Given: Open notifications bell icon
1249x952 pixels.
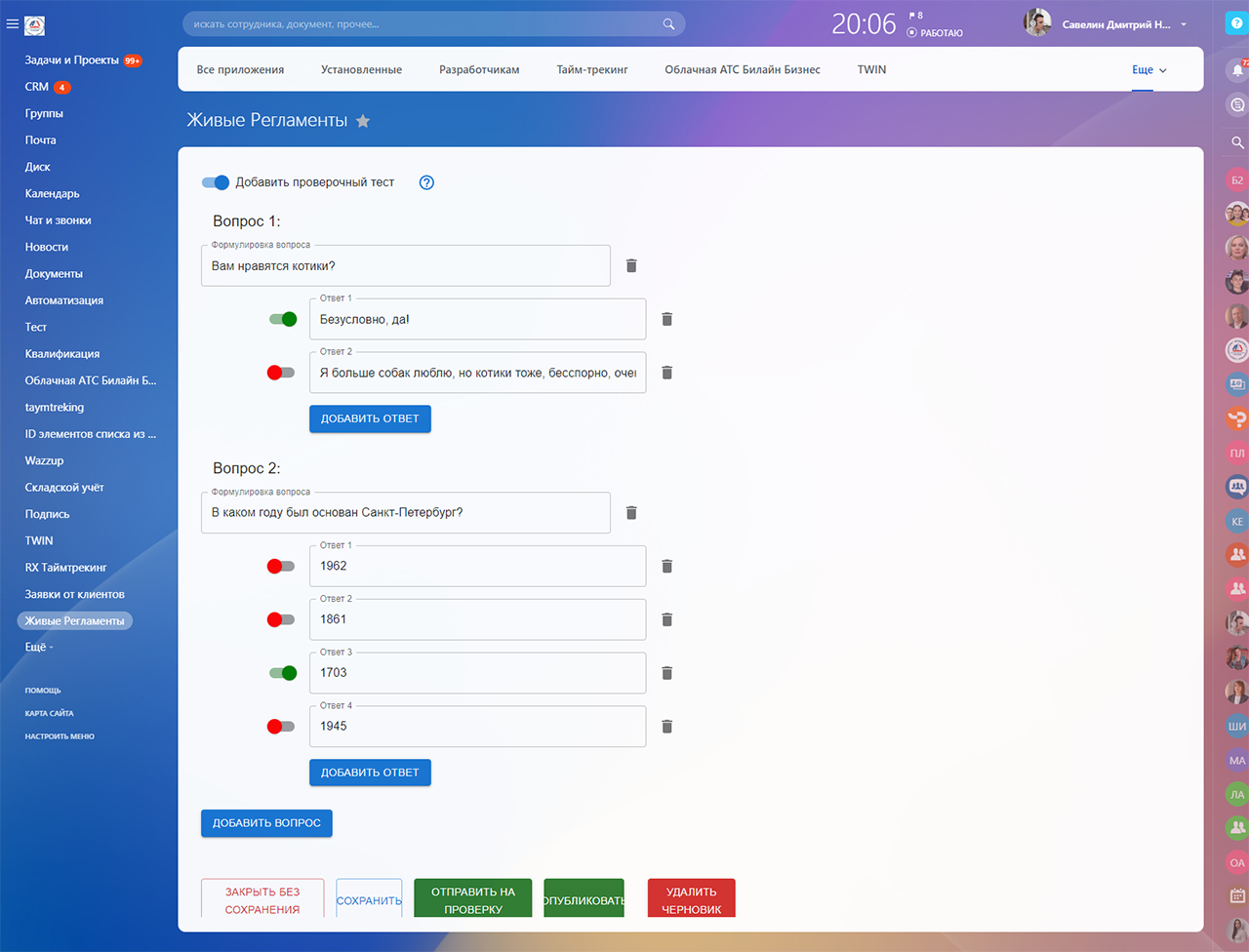Looking at the screenshot, I should (1236, 70).
